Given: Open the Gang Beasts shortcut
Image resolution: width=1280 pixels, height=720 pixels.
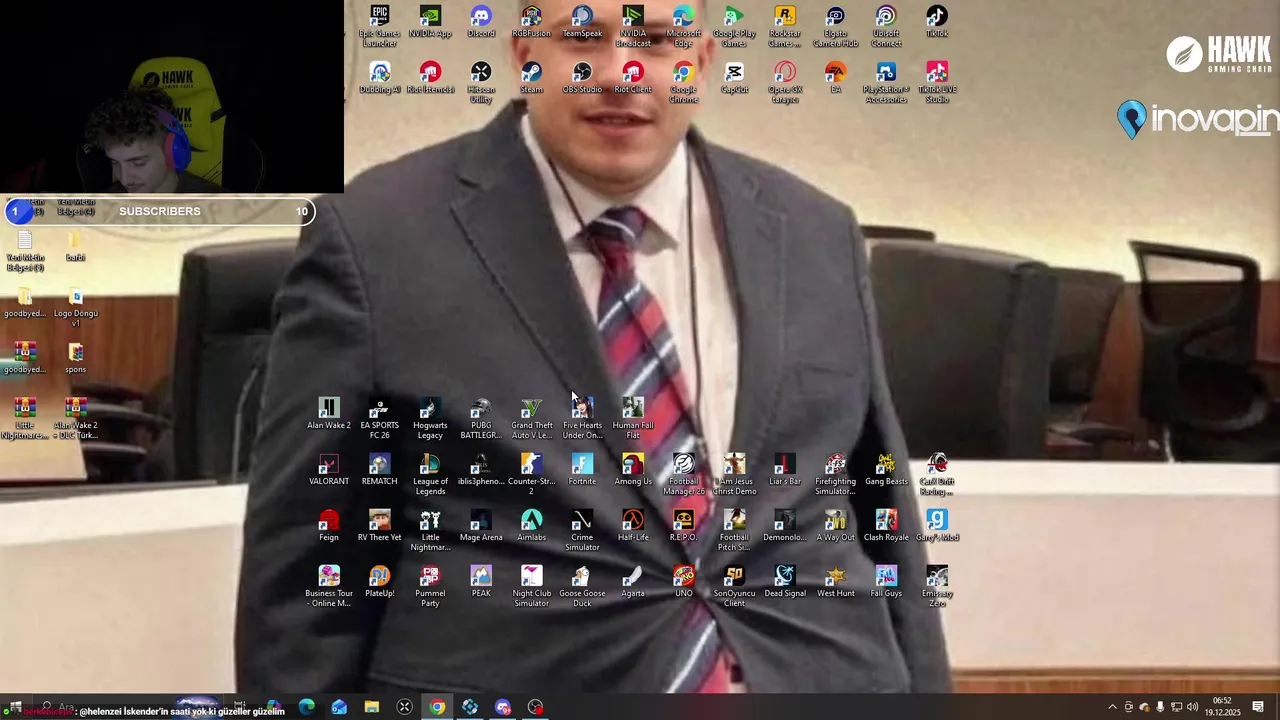Looking at the screenshot, I should (x=886, y=470).
